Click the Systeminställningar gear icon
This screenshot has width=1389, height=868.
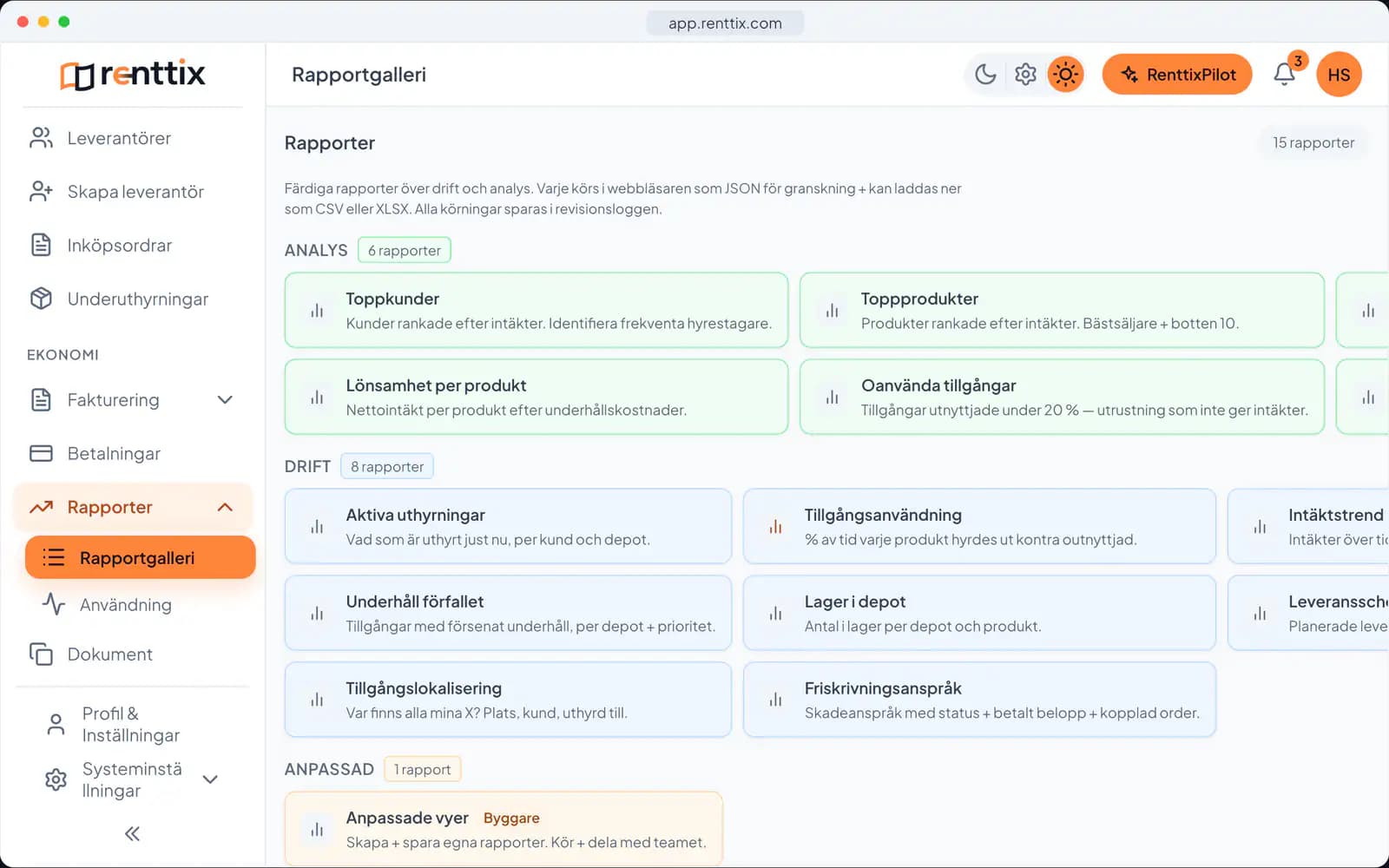56,779
